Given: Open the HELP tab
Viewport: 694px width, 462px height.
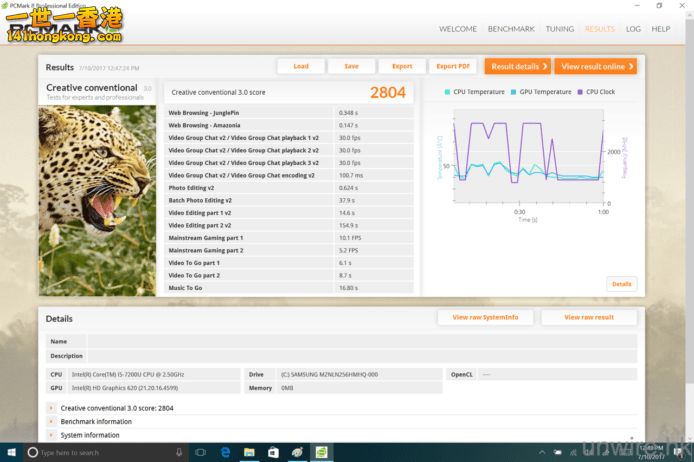Looking at the screenshot, I should (x=660, y=29).
